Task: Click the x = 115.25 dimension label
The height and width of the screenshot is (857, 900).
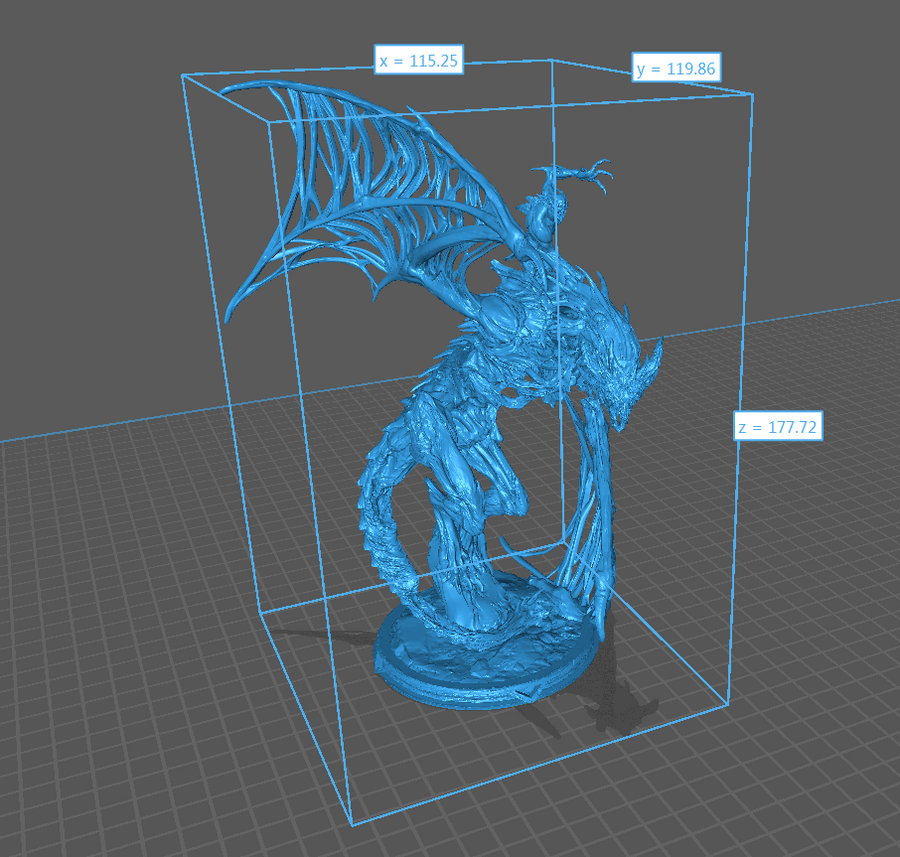Action: tap(419, 60)
